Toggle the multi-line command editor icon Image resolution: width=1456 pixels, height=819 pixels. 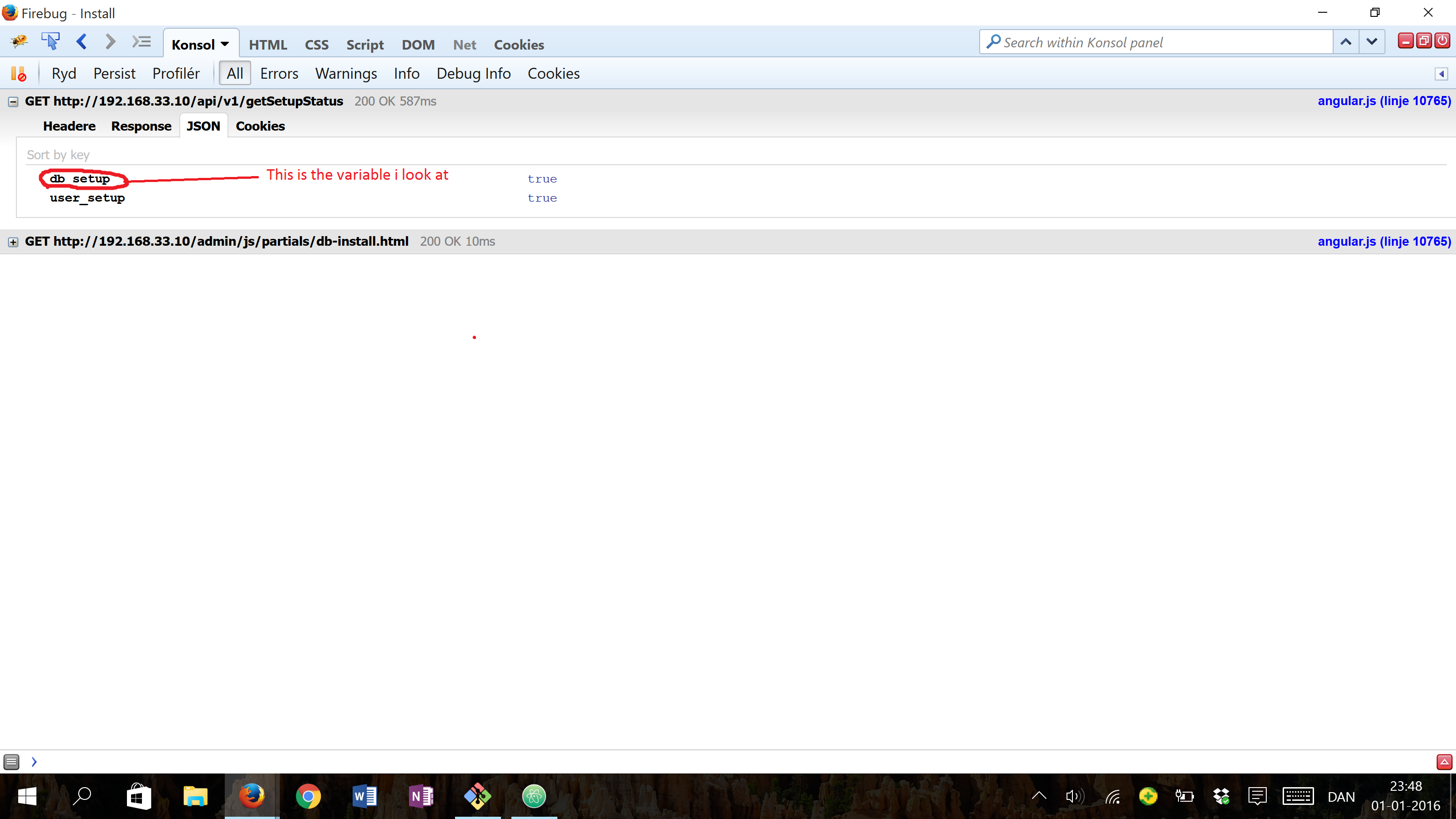tap(142, 41)
